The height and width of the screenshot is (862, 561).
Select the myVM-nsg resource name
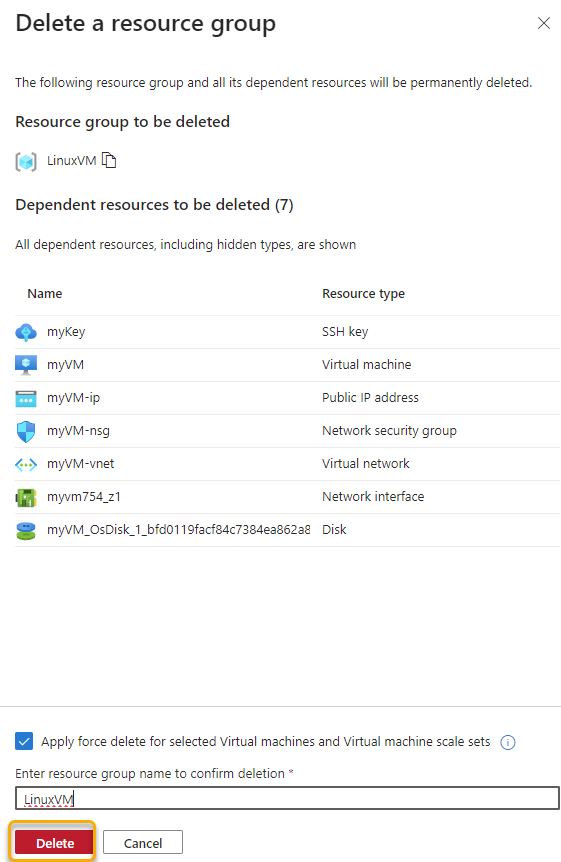click(x=78, y=430)
